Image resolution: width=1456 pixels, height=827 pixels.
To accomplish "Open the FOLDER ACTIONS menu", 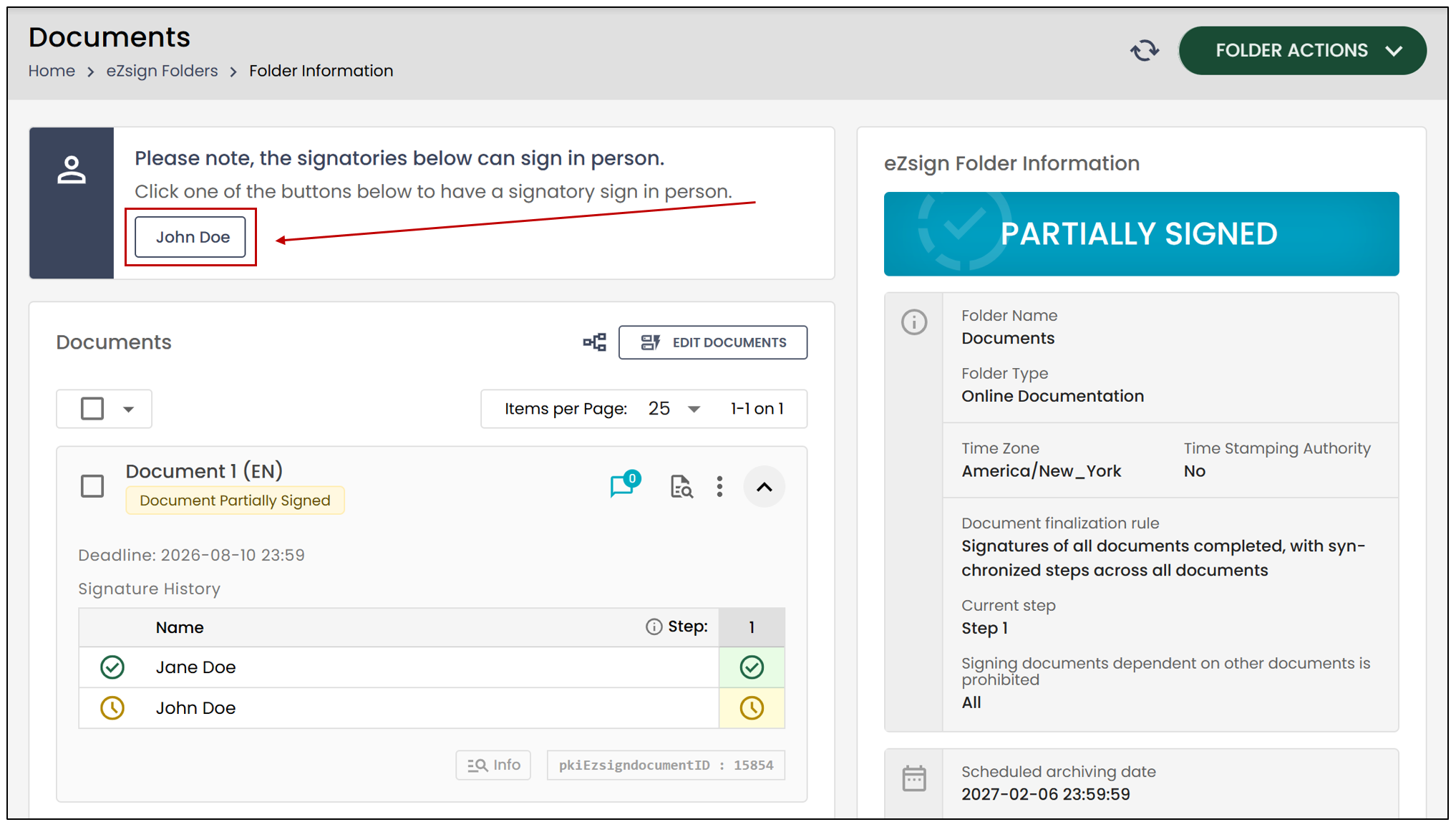I will [1302, 51].
